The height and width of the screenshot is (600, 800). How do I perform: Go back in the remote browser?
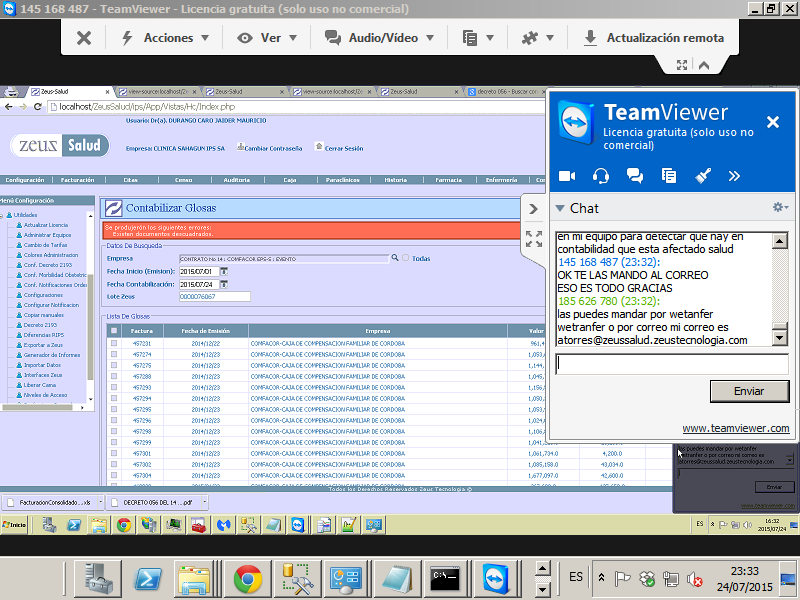tap(8, 107)
